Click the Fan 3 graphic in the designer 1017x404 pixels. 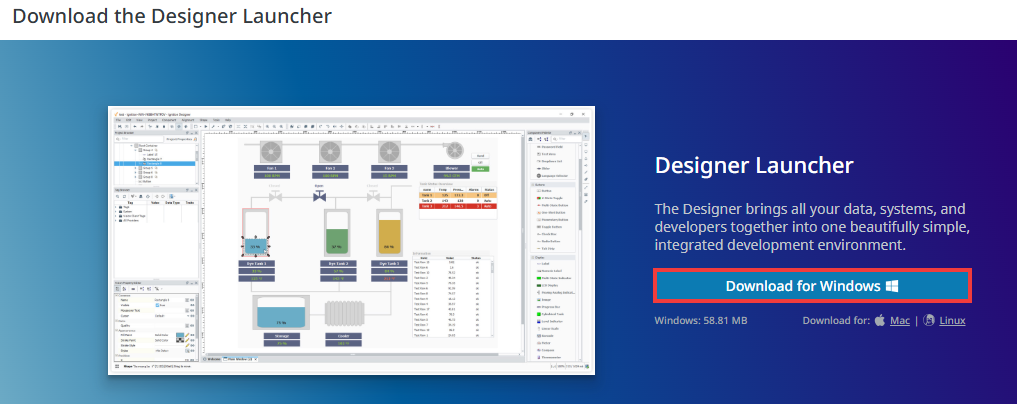(x=388, y=153)
